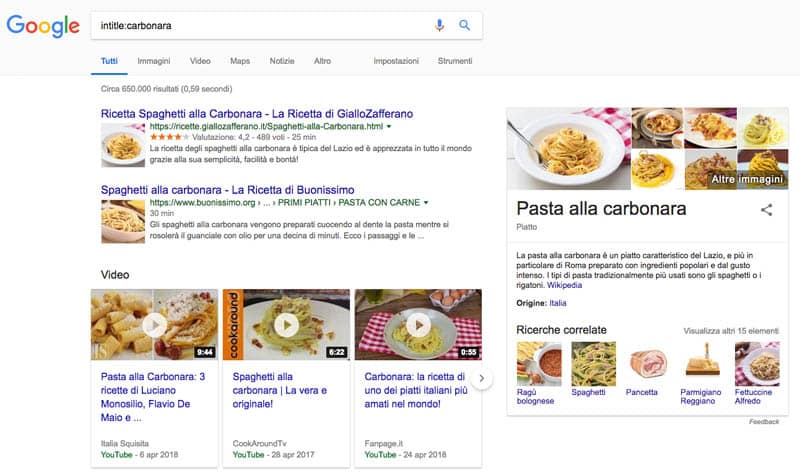The image size is (800, 473).
Task: Open the Spaghetti related search
Action: click(593, 369)
